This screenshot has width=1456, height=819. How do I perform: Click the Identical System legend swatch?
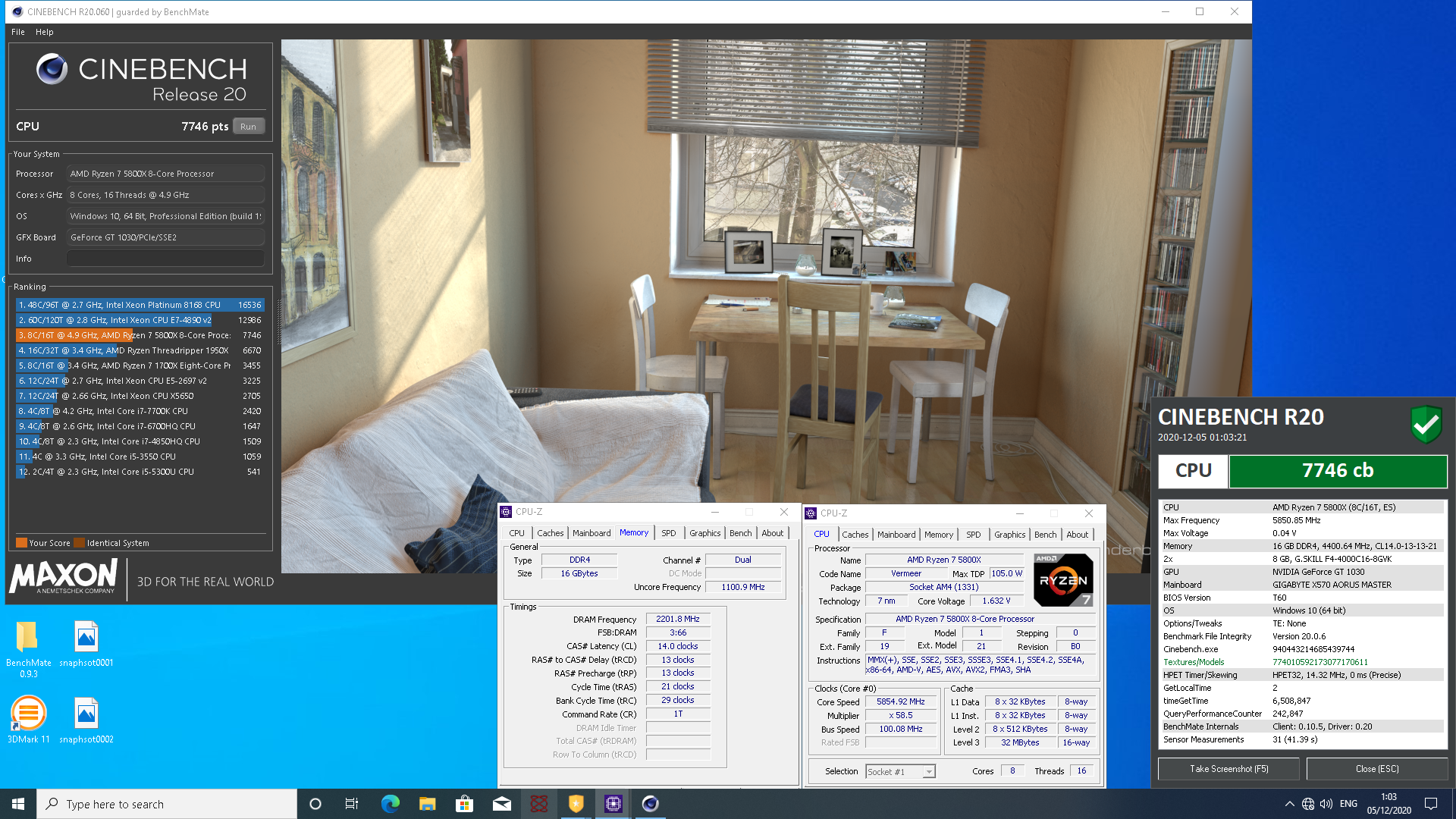[x=79, y=543]
